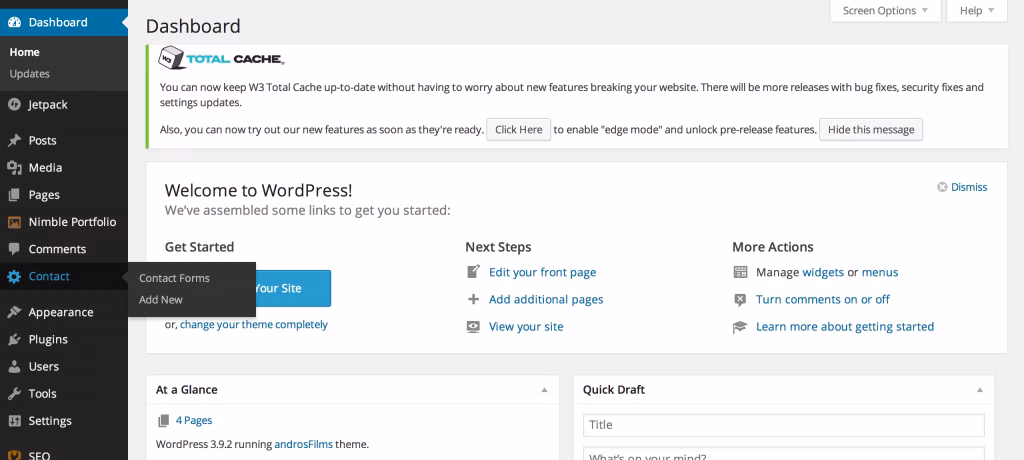
Task: Click the Nimble Portfolio icon
Action: [x=14, y=222]
